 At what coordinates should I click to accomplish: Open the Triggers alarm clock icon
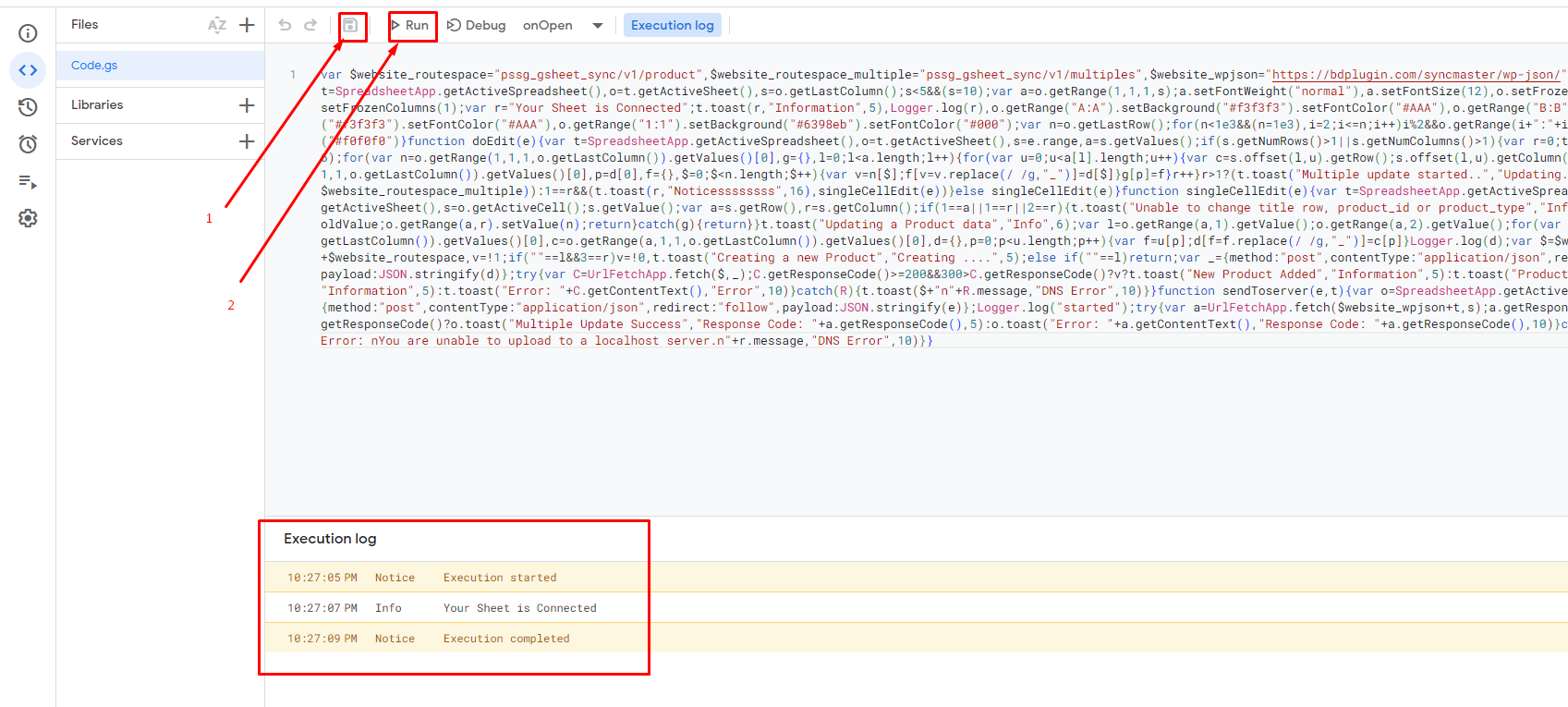28,144
